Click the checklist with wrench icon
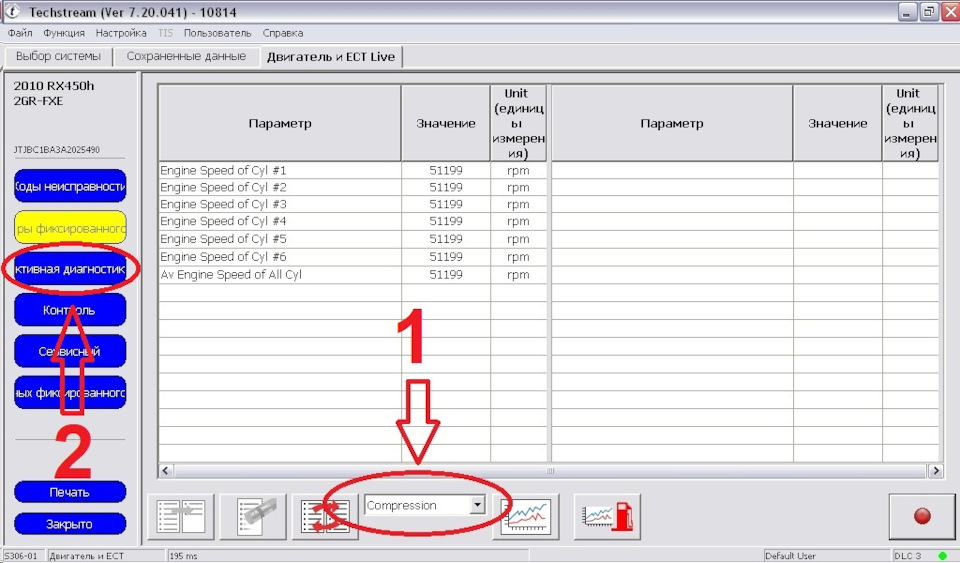 253,517
